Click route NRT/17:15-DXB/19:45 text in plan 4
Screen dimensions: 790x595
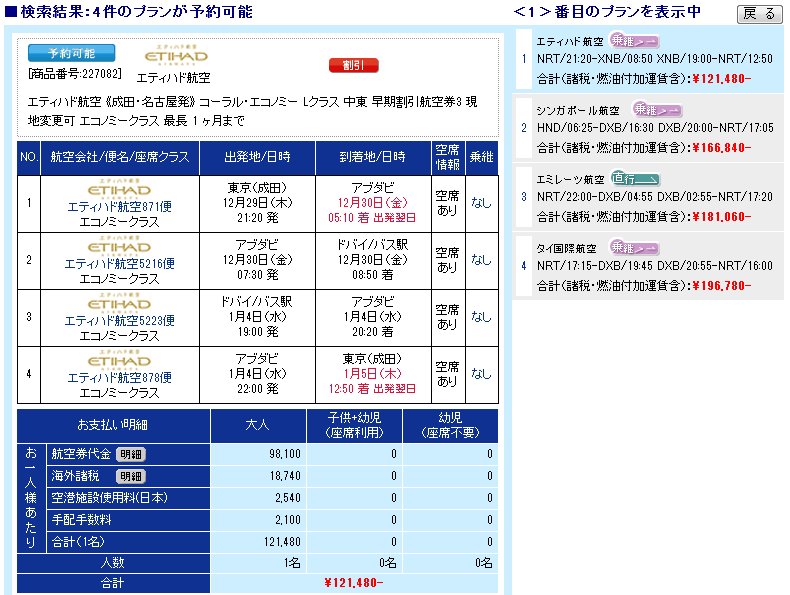(x=597, y=266)
